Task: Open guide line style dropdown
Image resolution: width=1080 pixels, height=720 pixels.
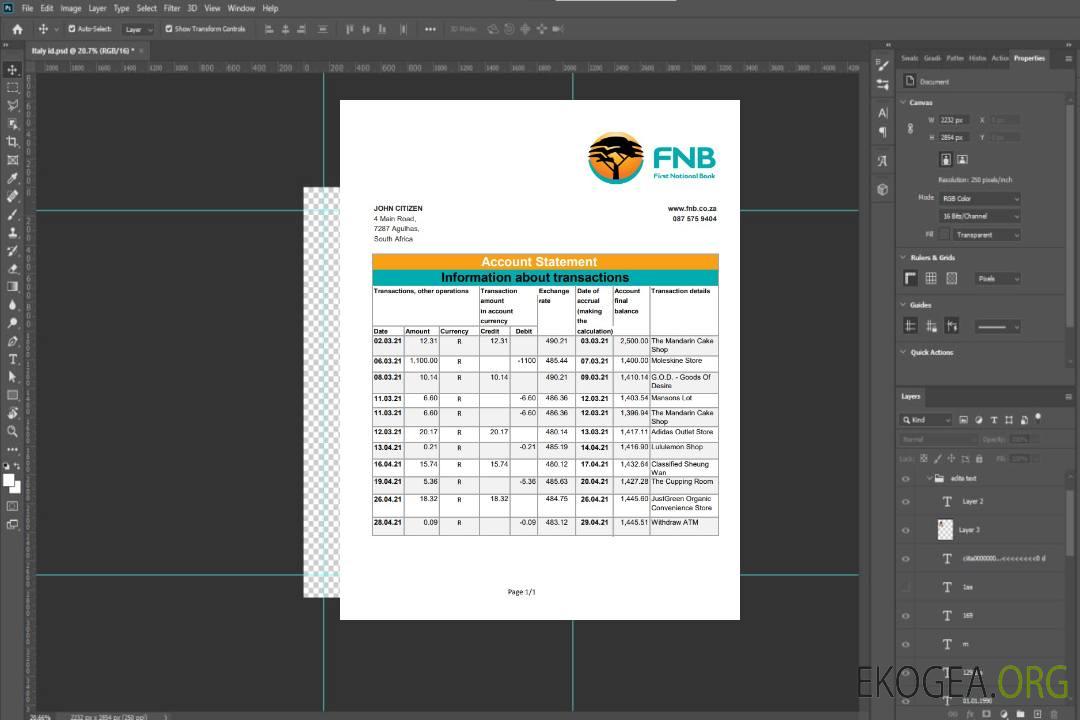Action: [997, 327]
